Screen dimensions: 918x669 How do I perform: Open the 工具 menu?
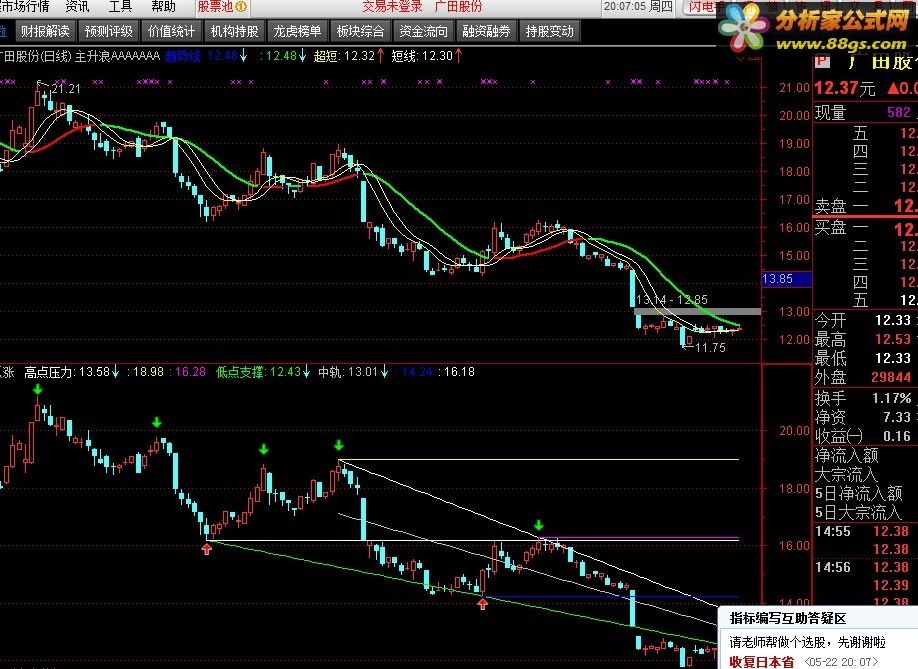[x=120, y=6]
